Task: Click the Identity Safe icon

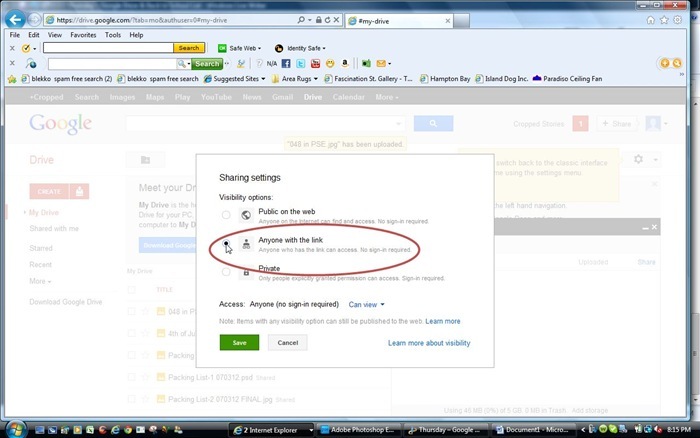Action: (279, 48)
